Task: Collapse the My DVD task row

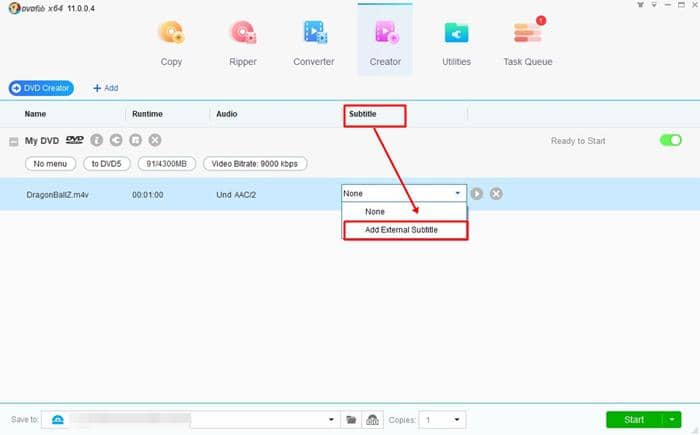Action: tap(14, 142)
